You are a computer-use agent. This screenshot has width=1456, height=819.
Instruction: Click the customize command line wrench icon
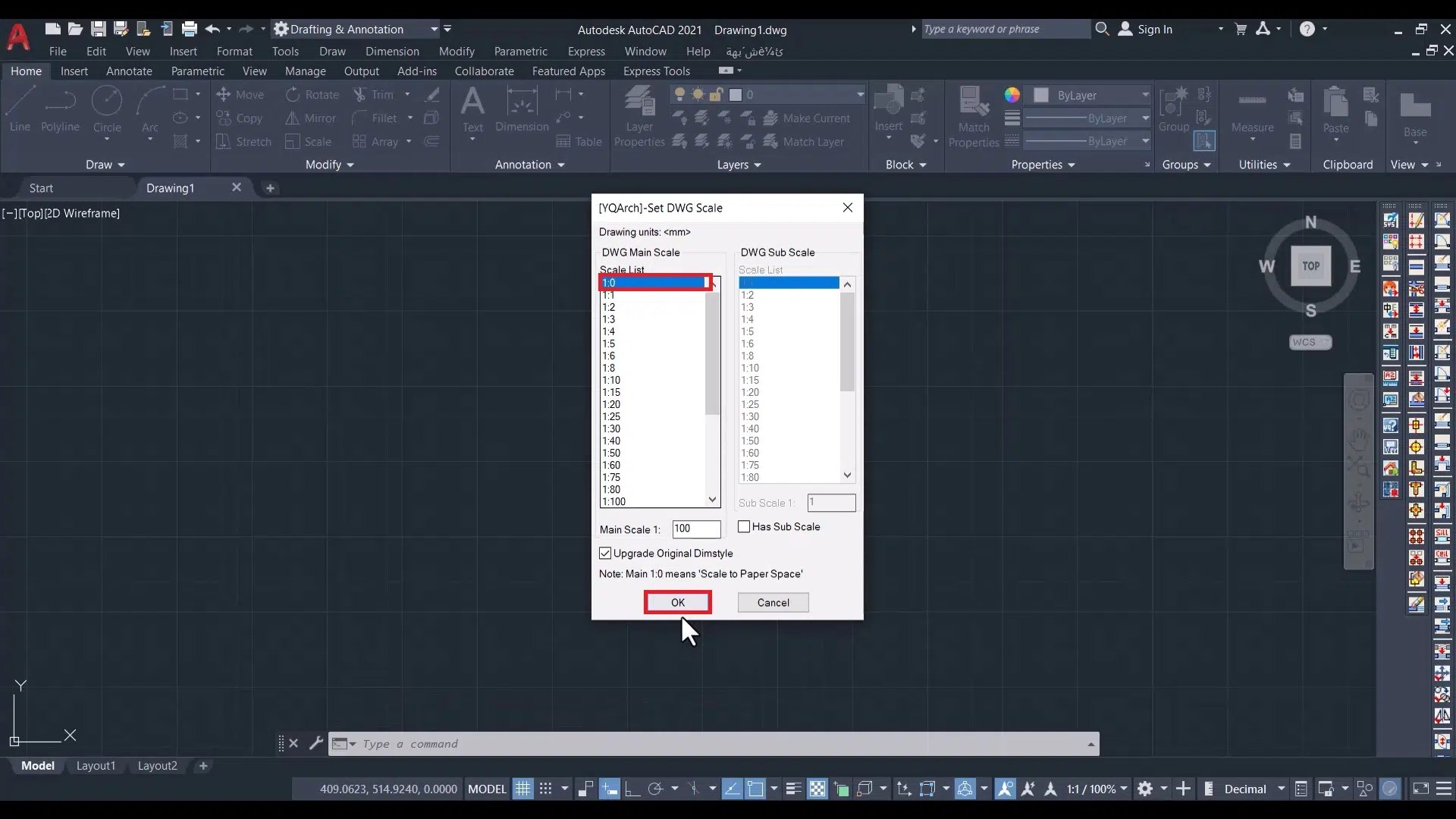[x=316, y=743]
